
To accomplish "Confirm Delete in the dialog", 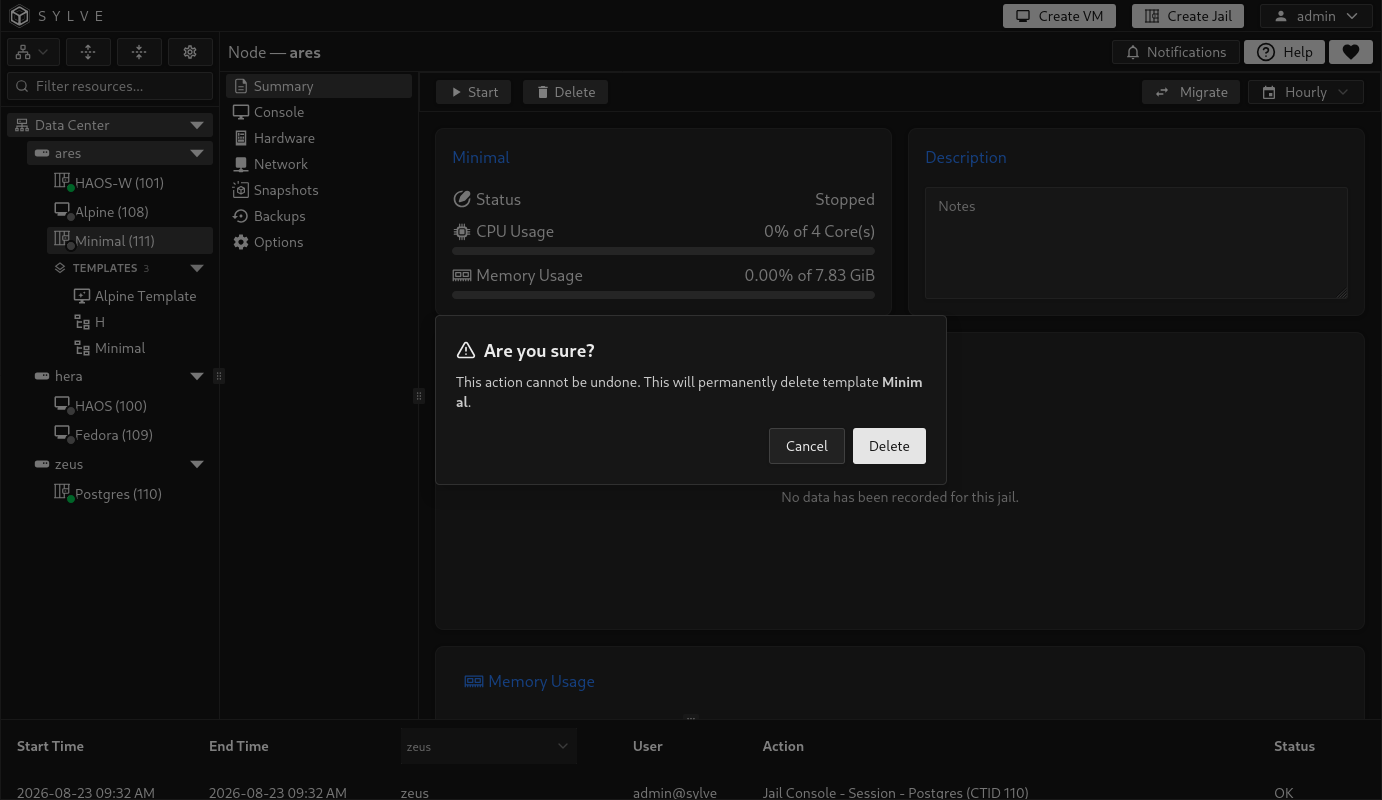I will [x=889, y=446].
